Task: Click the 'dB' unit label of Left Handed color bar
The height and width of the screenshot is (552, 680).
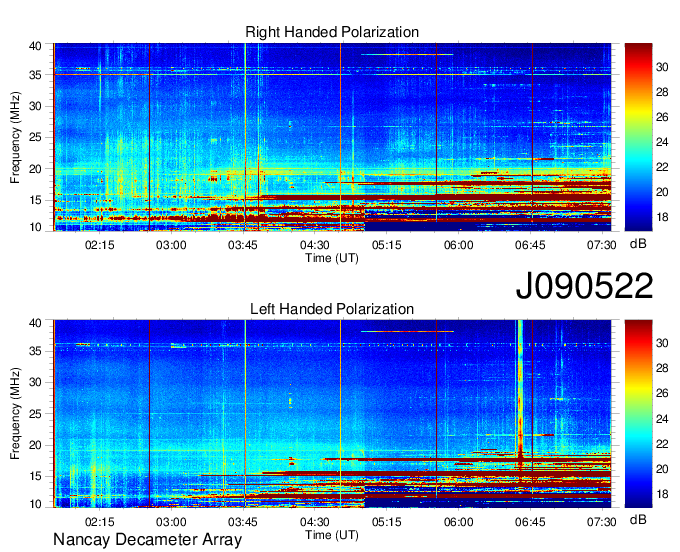Action: pyautogui.click(x=638, y=520)
